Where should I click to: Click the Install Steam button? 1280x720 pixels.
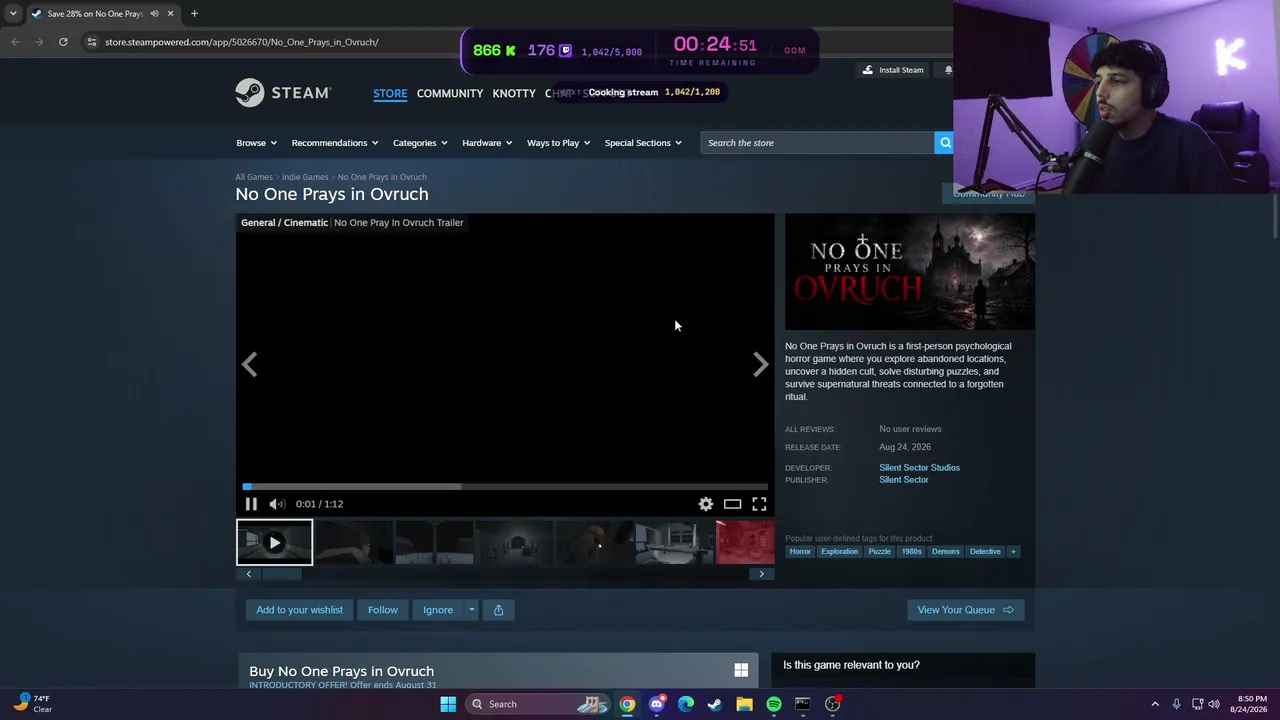pos(894,70)
